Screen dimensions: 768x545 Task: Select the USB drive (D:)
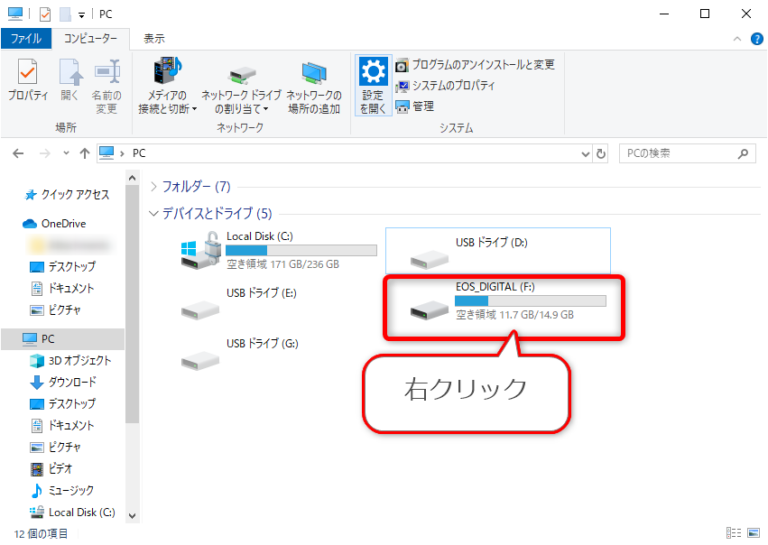point(498,250)
